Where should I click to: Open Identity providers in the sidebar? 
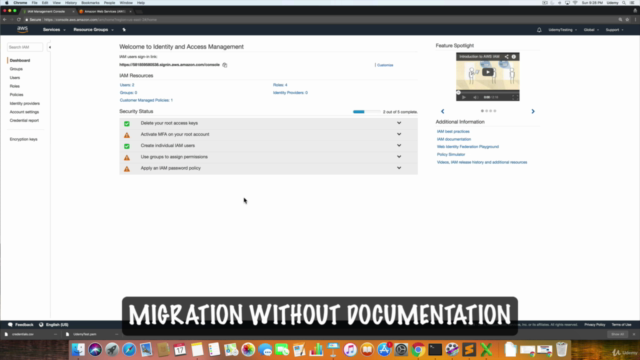pos(24,104)
